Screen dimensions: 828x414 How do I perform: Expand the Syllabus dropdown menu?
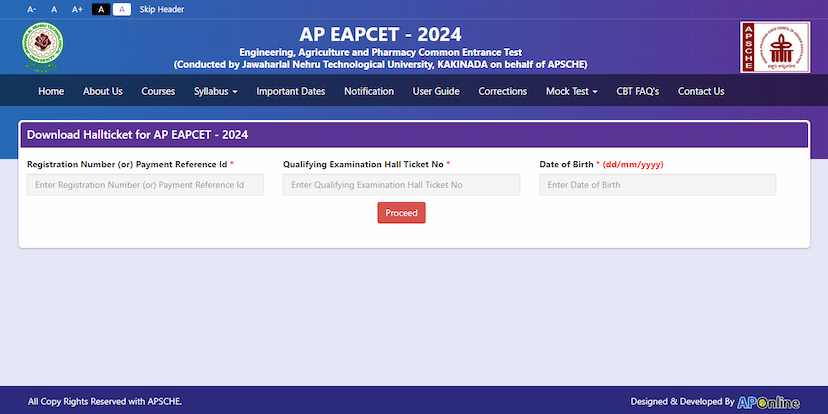click(215, 91)
